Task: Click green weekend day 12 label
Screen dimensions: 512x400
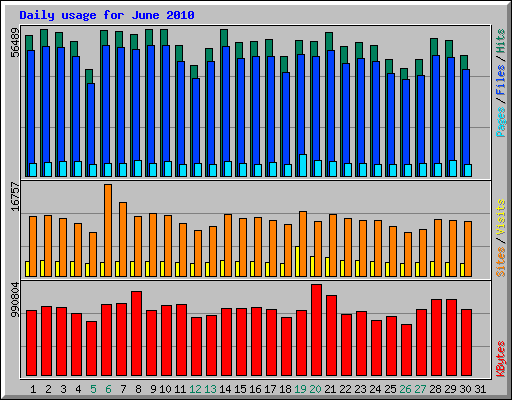Action: (x=195, y=389)
